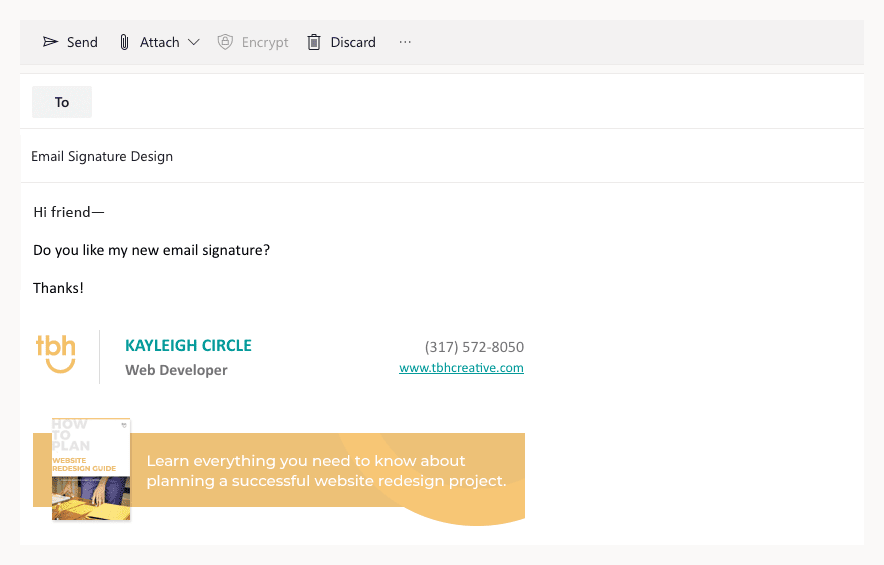884x565 pixels.
Task: Click the Discard label text
Action: (x=353, y=42)
